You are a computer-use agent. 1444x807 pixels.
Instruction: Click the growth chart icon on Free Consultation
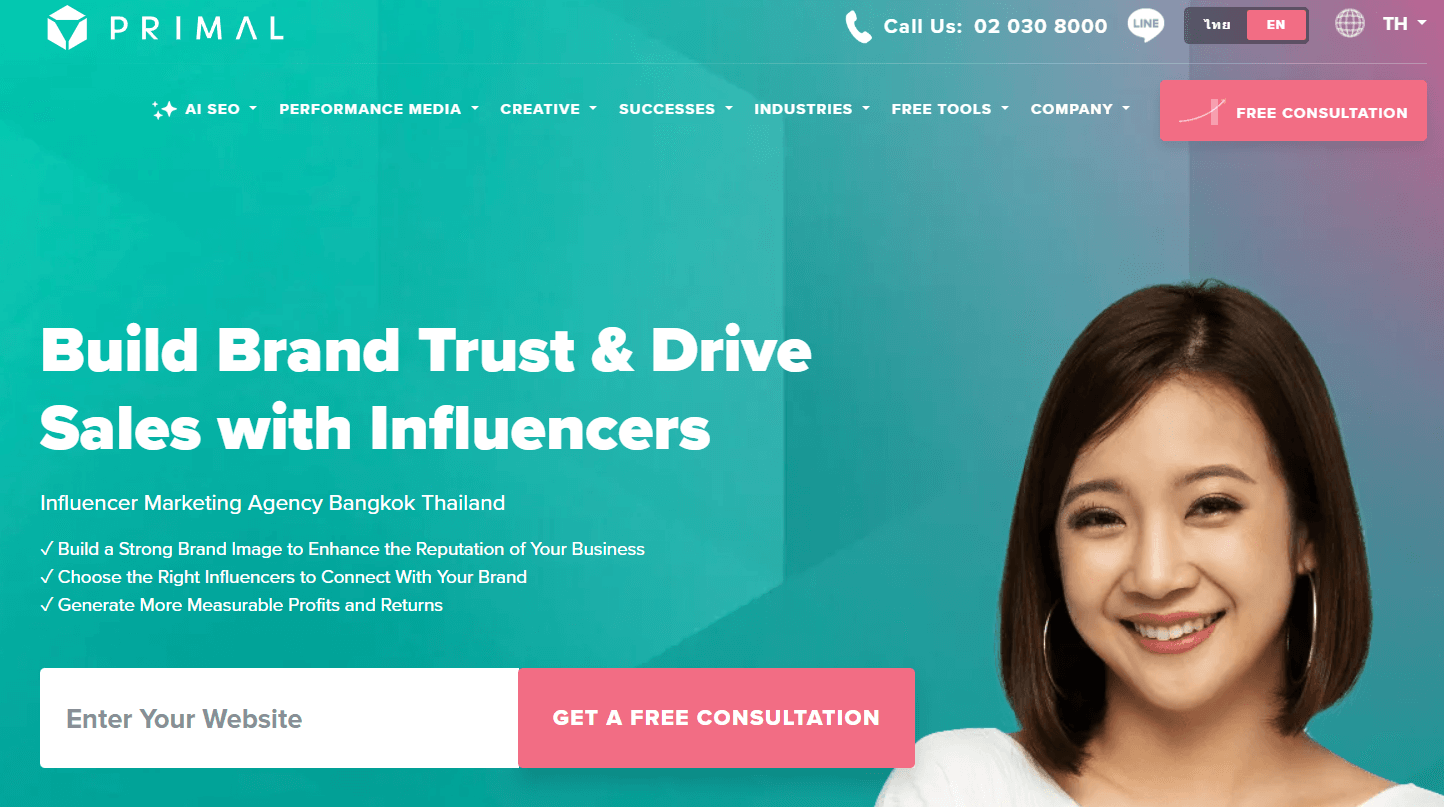point(1202,112)
